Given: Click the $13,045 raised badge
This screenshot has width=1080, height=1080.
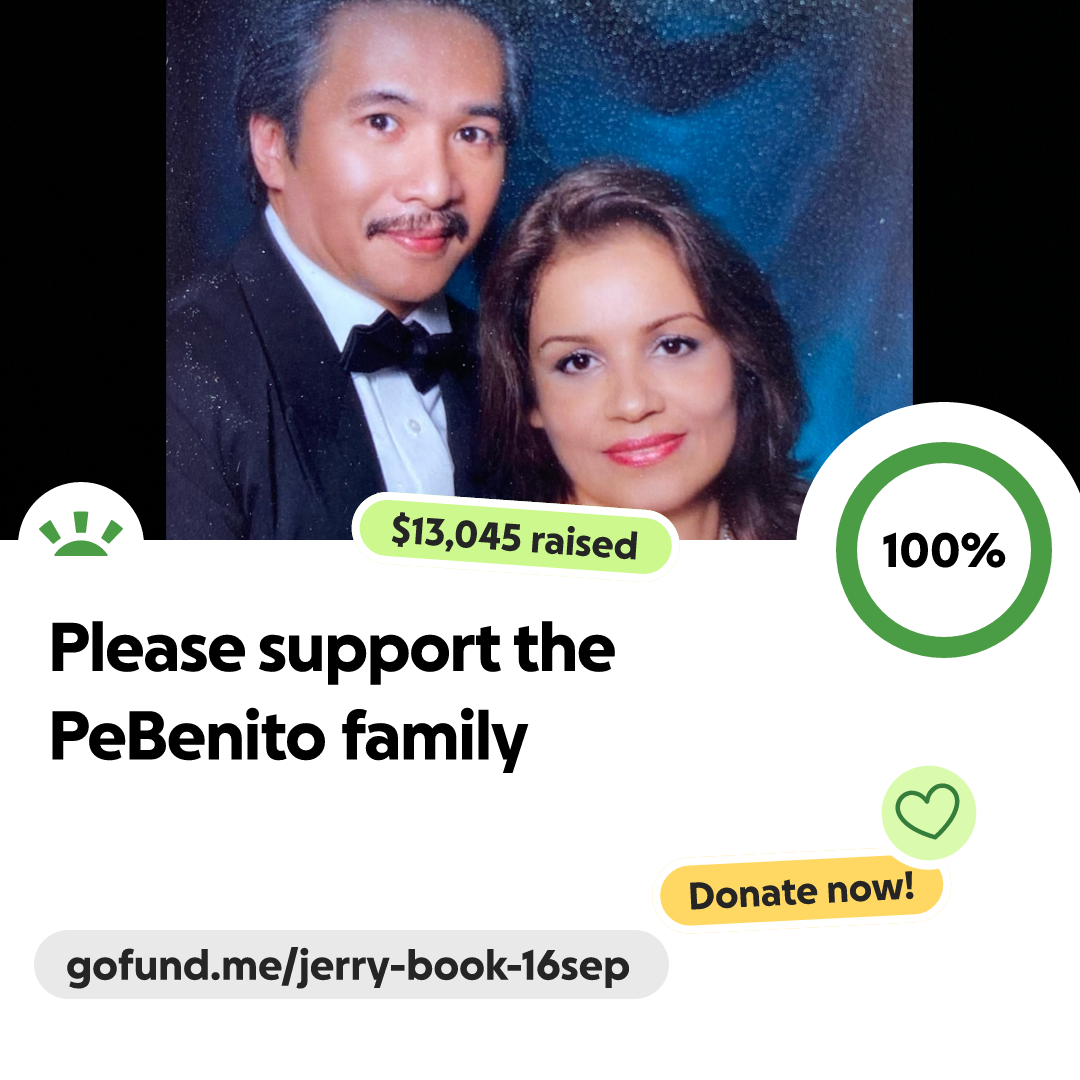Looking at the screenshot, I should point(515,537).
